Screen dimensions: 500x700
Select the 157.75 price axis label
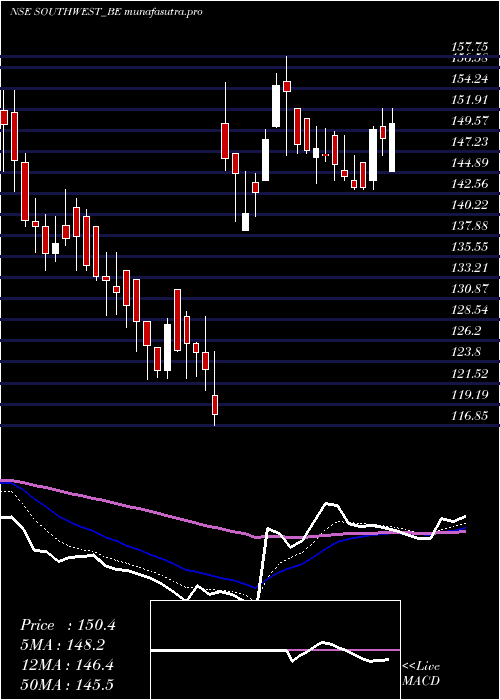click(469, 47)
